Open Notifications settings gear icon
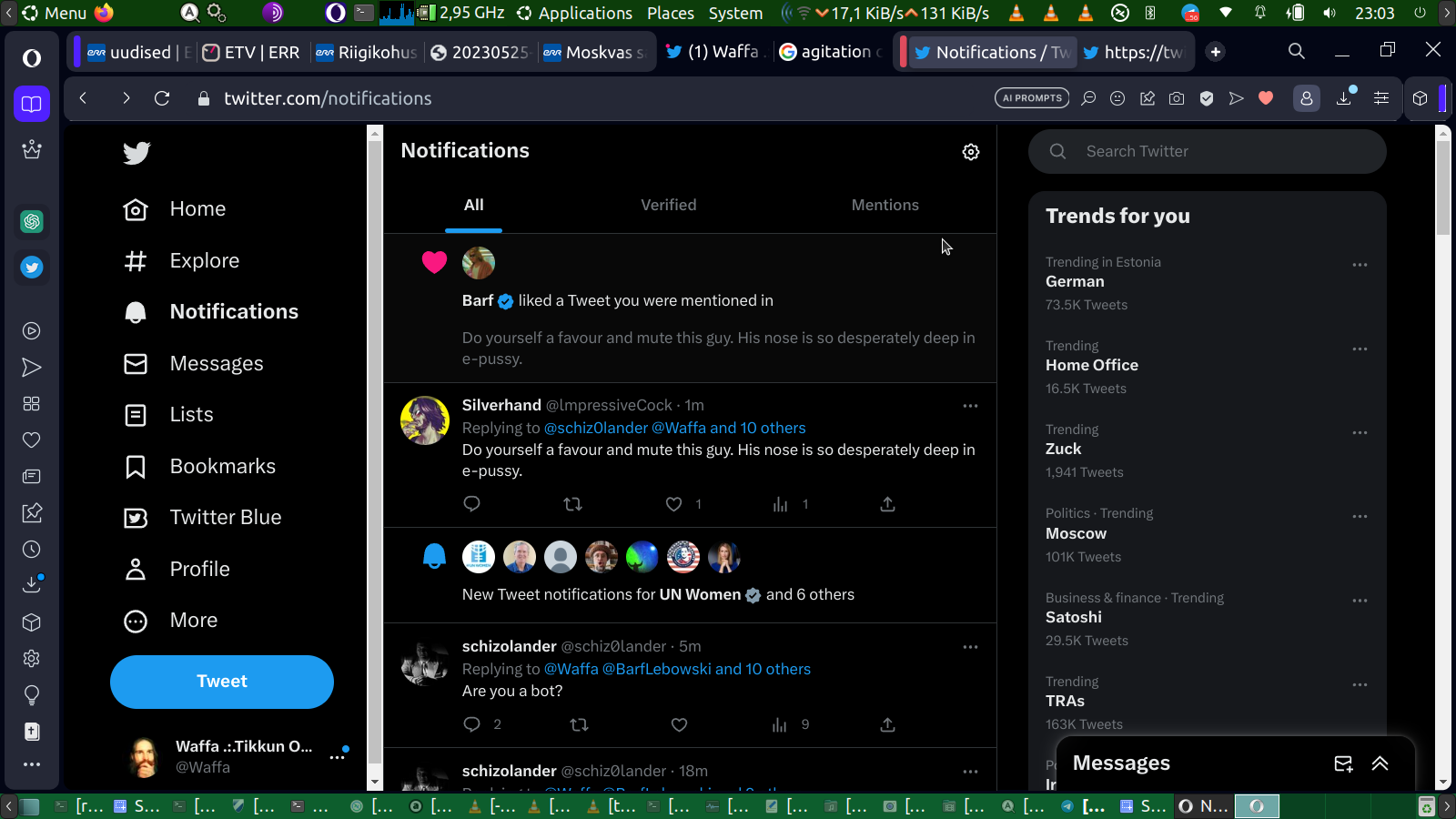The width and height of the screenshot is (1456, 819). [971, 152]
